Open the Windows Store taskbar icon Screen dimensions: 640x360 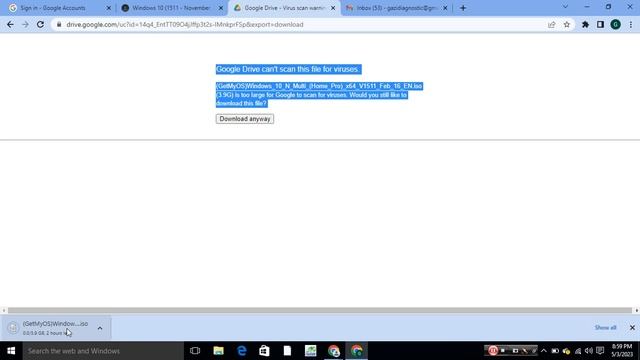(264, 351)
